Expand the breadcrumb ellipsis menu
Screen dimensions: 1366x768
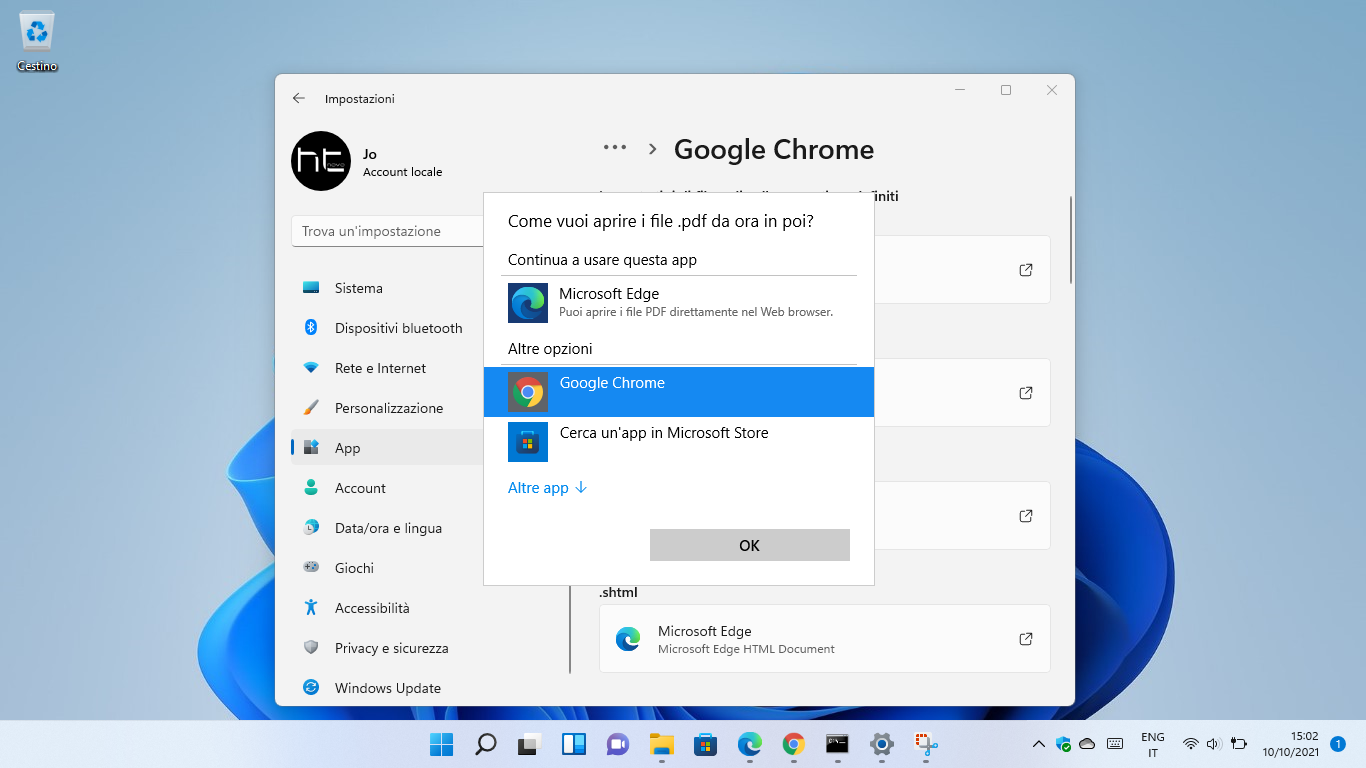(615, 148)
